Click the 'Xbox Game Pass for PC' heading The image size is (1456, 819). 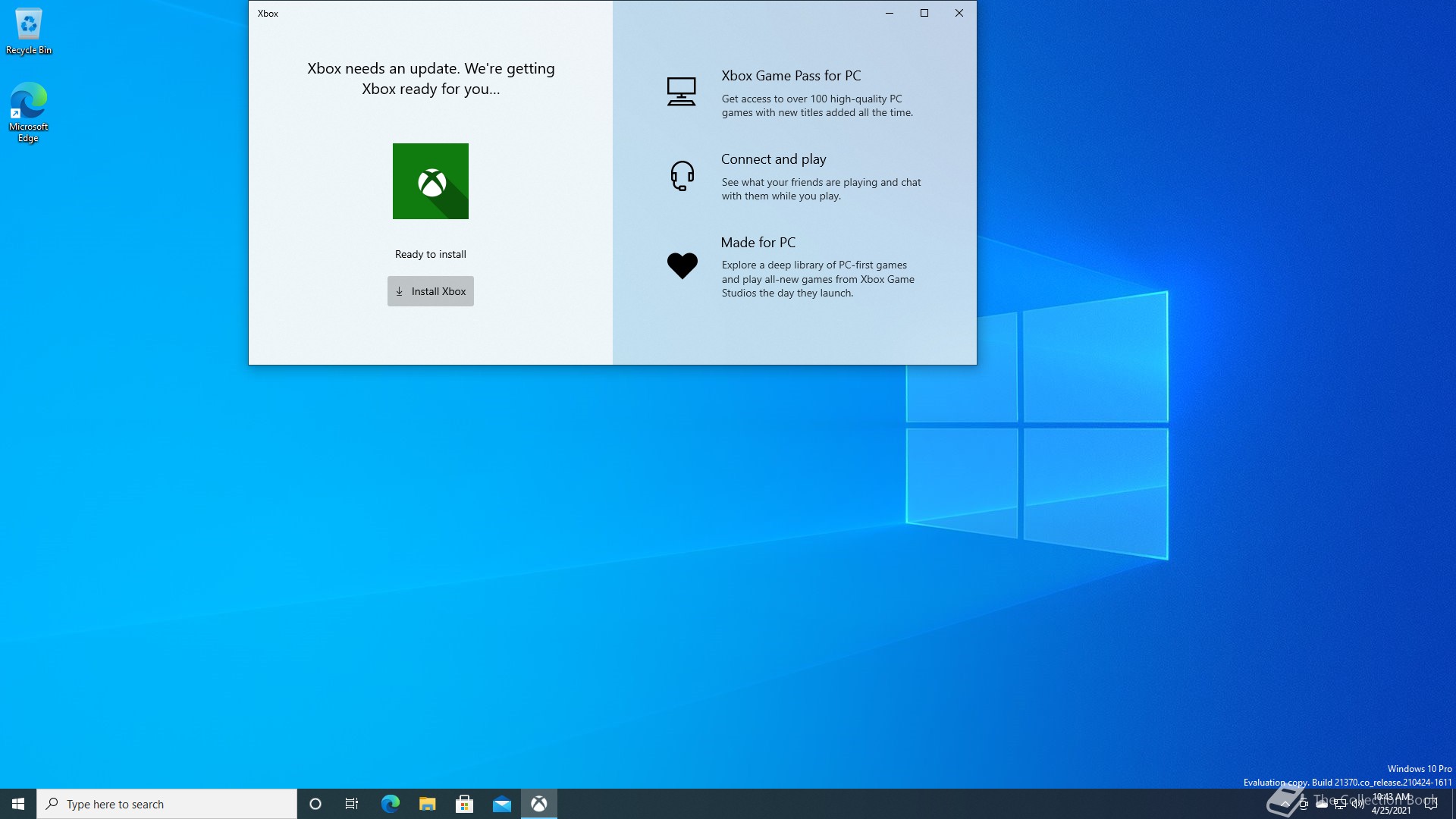791,76
